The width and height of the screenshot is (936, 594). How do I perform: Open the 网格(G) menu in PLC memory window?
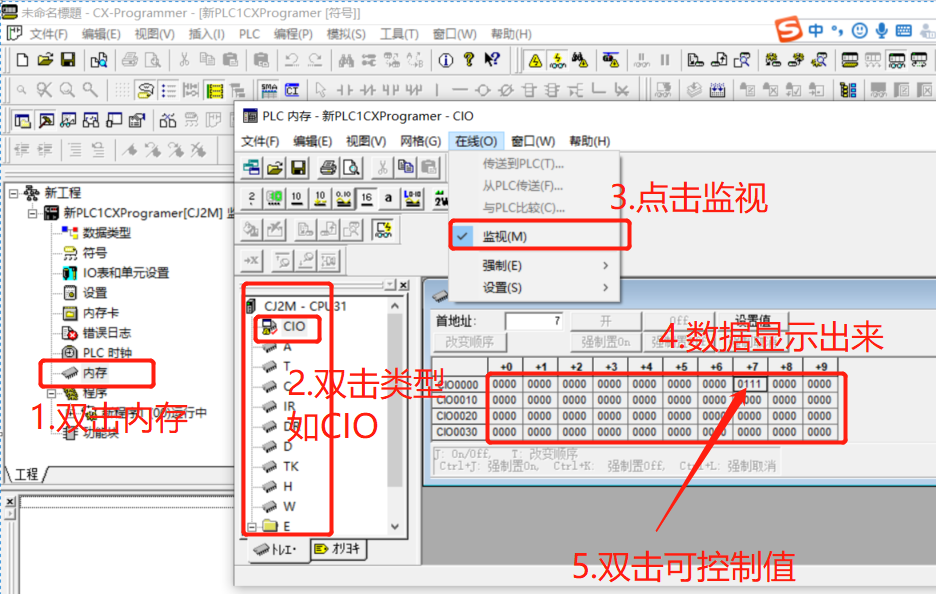420,141
